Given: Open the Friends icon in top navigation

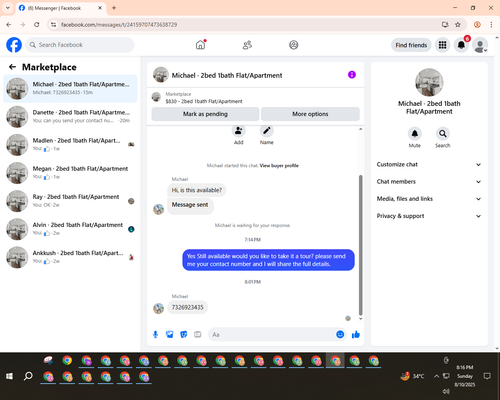Looking at the screenshot, I should coord(247,45).
